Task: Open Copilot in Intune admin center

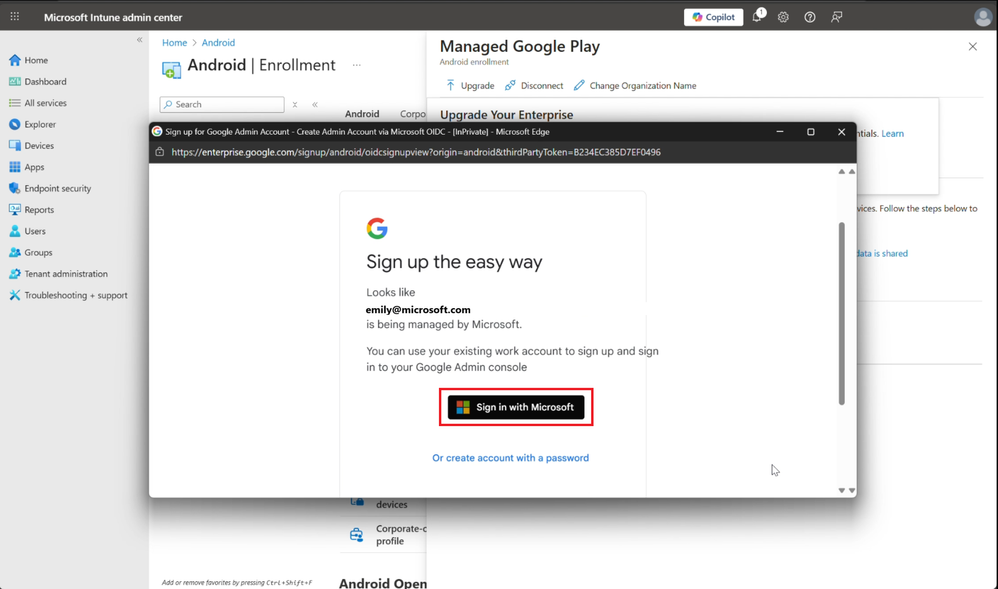Action: [x=713, y=17]
